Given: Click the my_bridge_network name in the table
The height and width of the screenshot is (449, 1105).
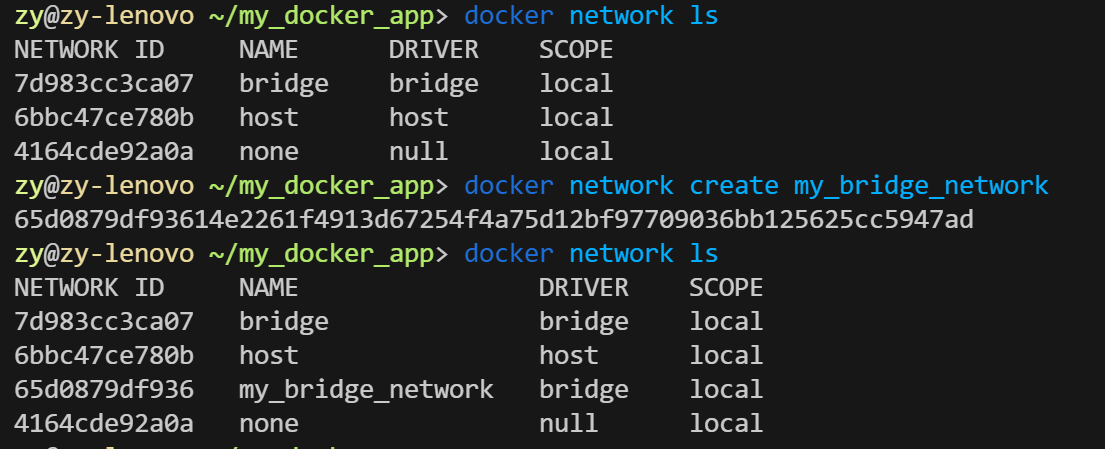Looking at the screenshot, I should [366, 390].
